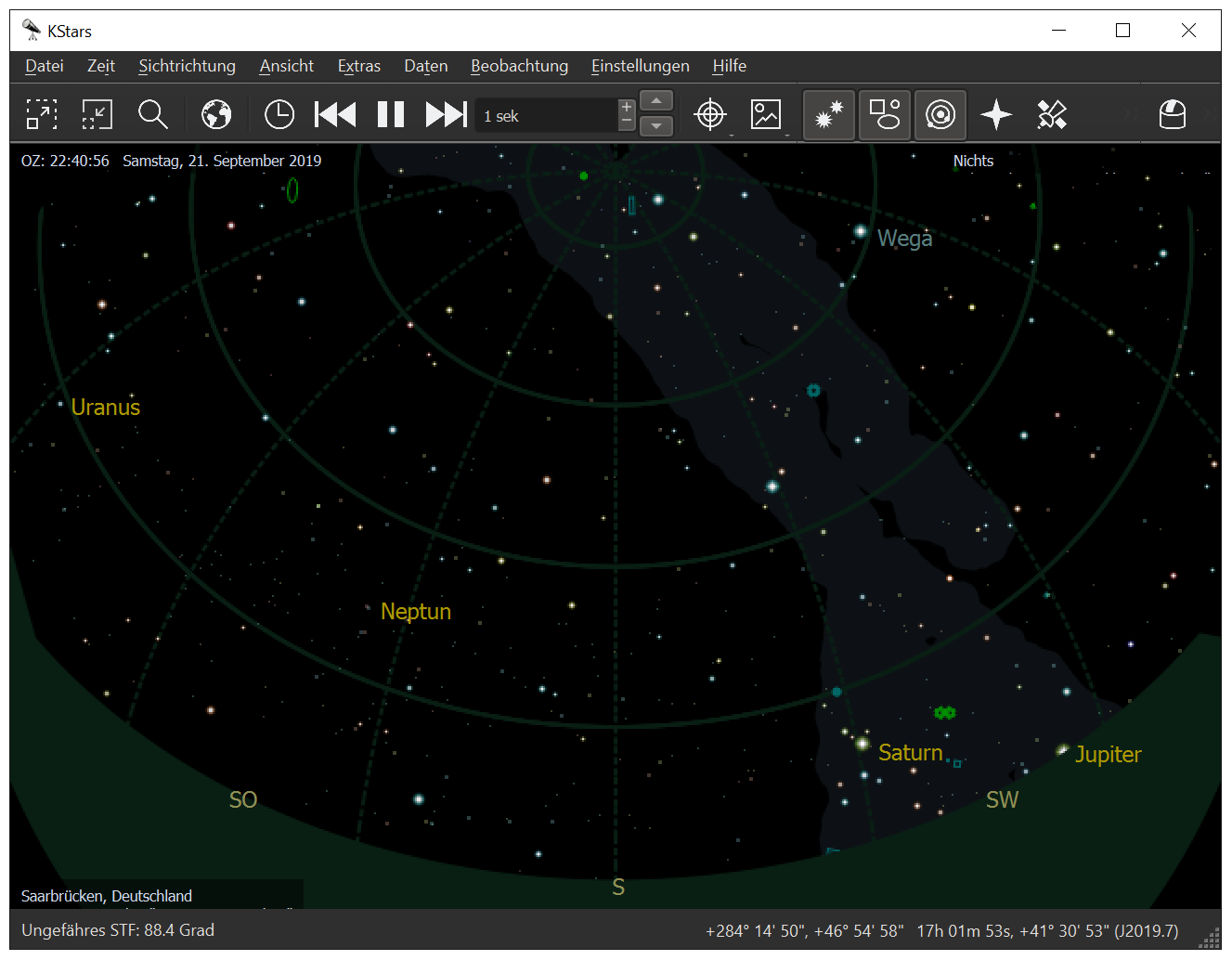Click the Ungefähres STF 88.4 Grad status
This screenshot has width=1232, height=960.
(x=118, y=930)
